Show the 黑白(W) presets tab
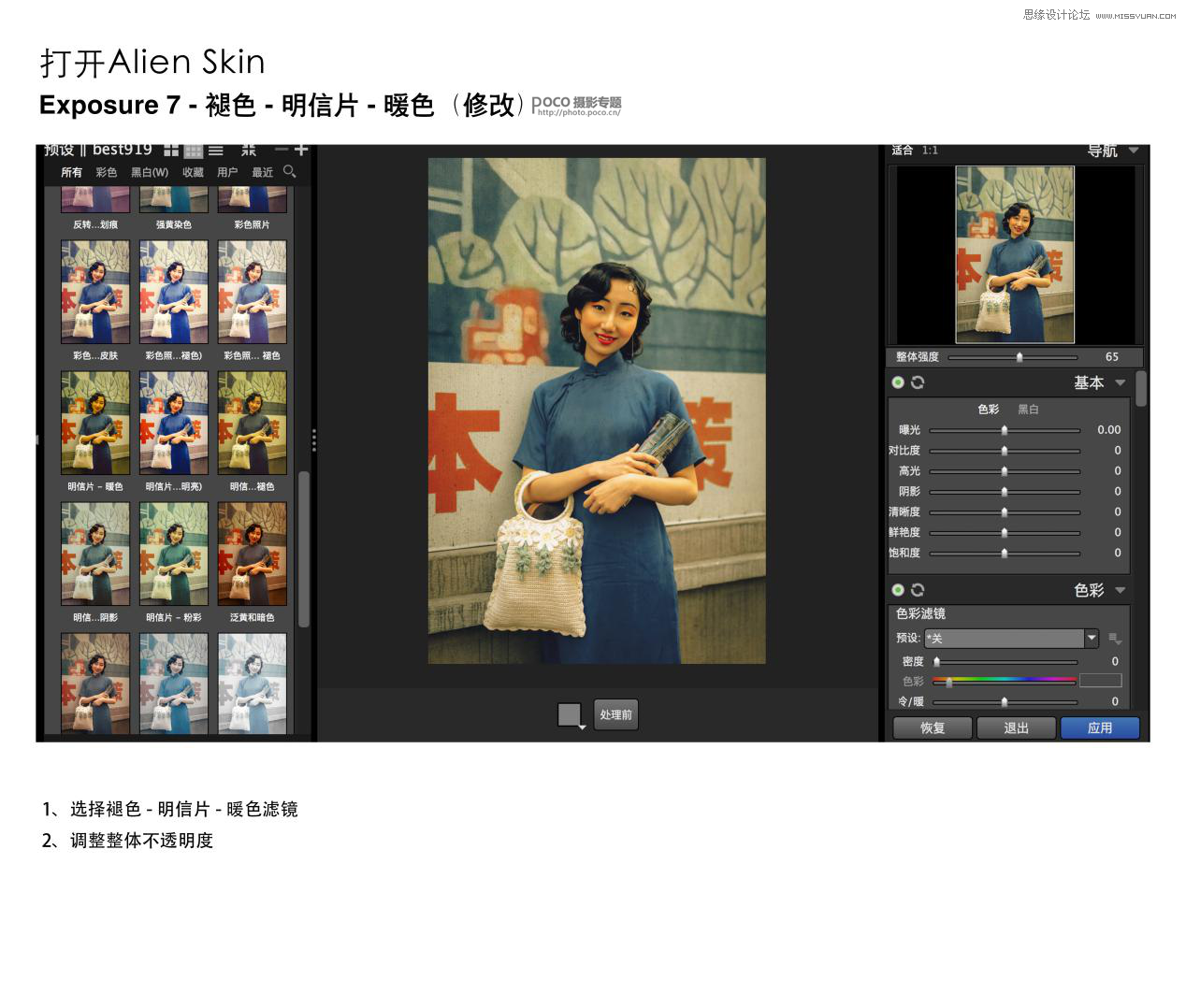Viewport: 1186px width, 1008px height. [150, 172]
